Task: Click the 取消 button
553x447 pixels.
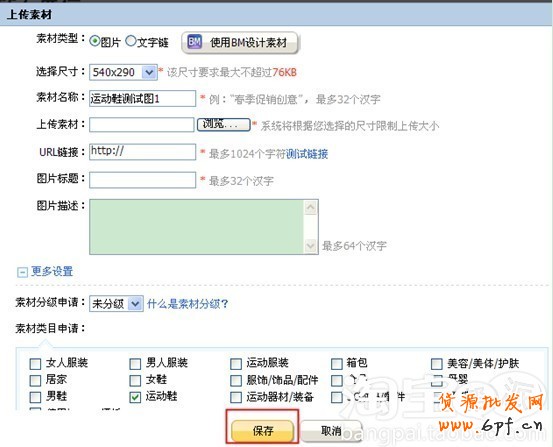Action: tap(331, 430)
